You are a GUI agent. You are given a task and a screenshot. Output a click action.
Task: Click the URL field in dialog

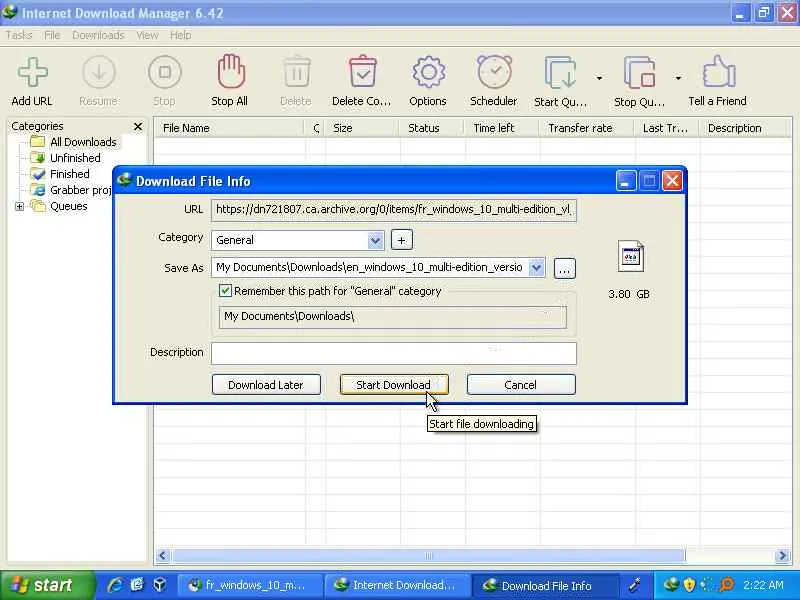click(394, 210)
